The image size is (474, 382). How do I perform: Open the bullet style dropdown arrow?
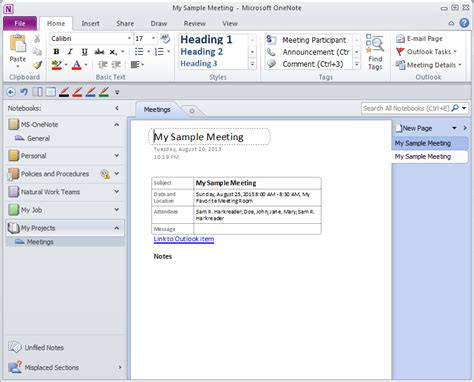point(149,52)
